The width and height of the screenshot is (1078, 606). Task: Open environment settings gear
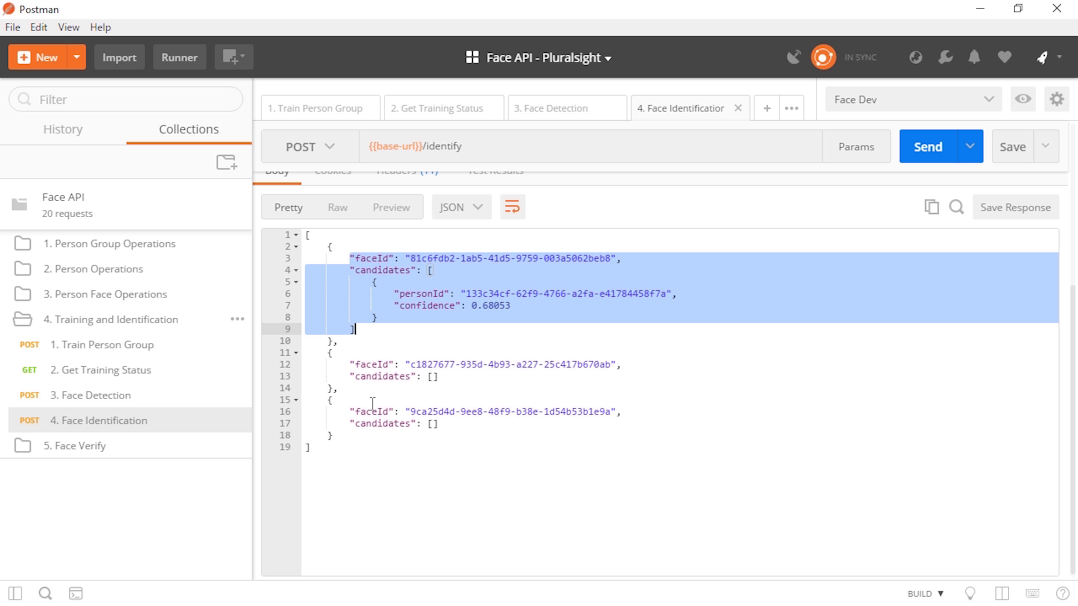[x=1056, y=99]
